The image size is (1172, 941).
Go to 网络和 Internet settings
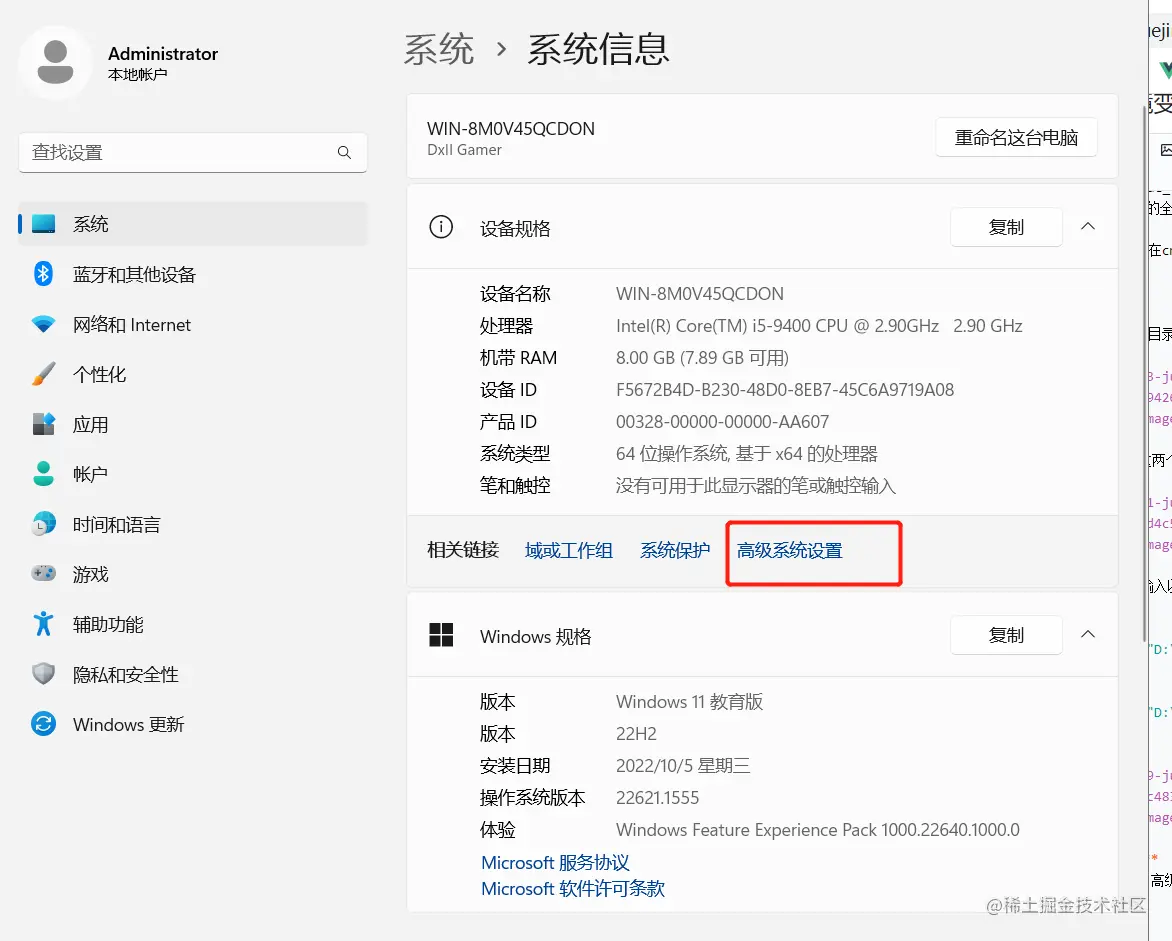point(193,324)
